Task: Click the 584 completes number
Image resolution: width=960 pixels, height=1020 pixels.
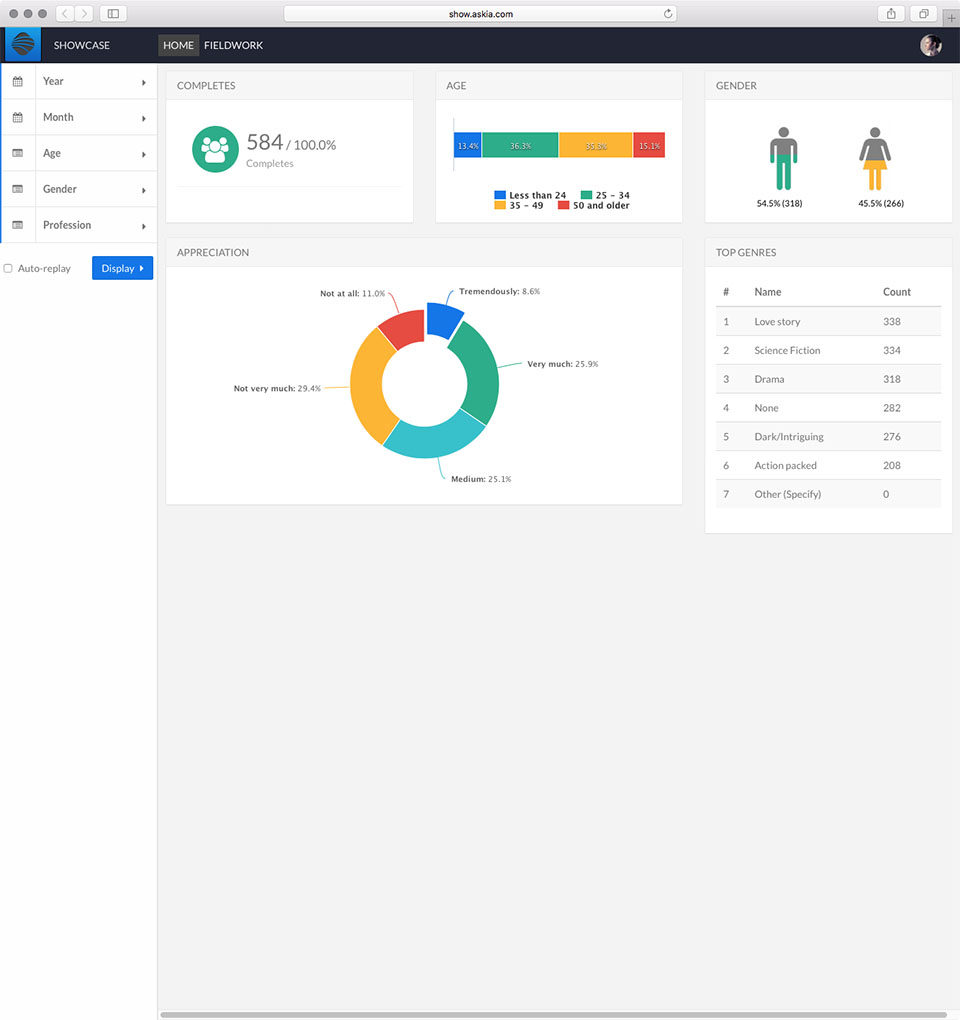Action: point(265,142)
